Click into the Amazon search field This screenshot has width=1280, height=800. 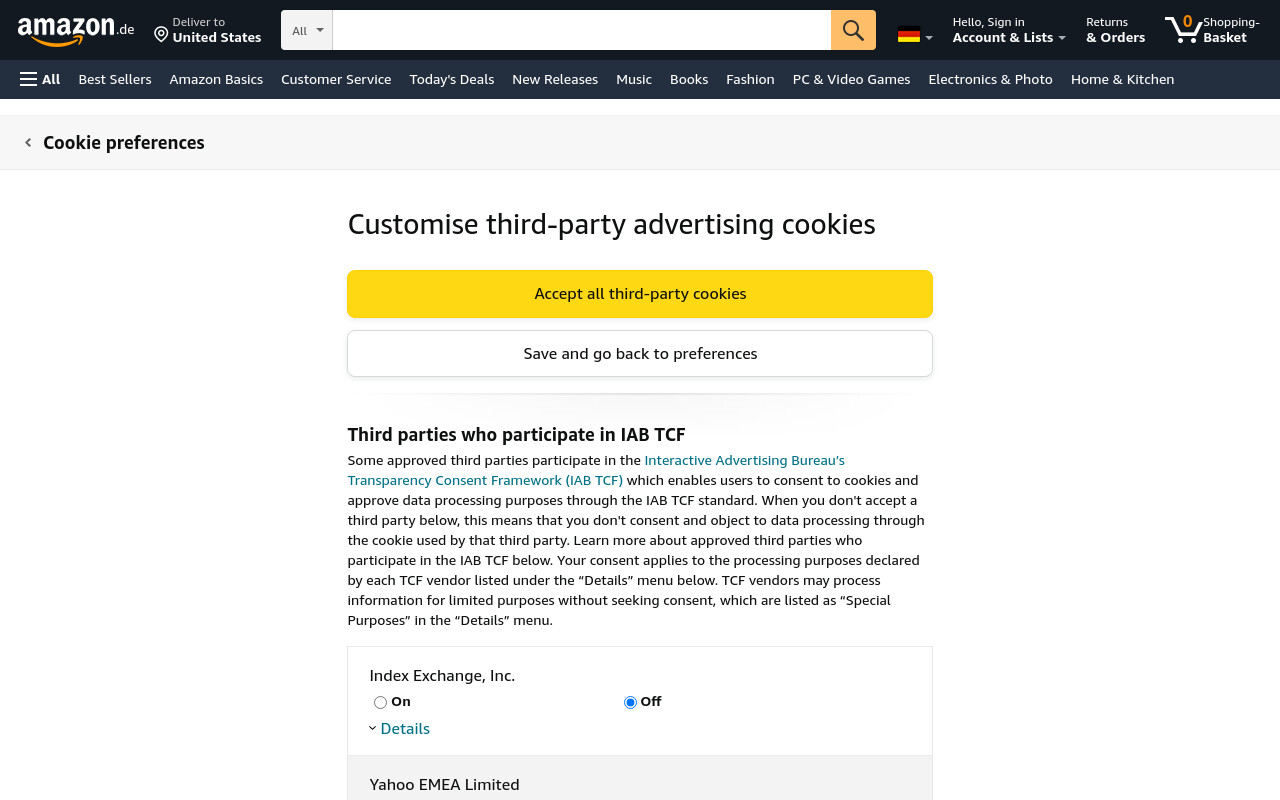tap(582, 30)
